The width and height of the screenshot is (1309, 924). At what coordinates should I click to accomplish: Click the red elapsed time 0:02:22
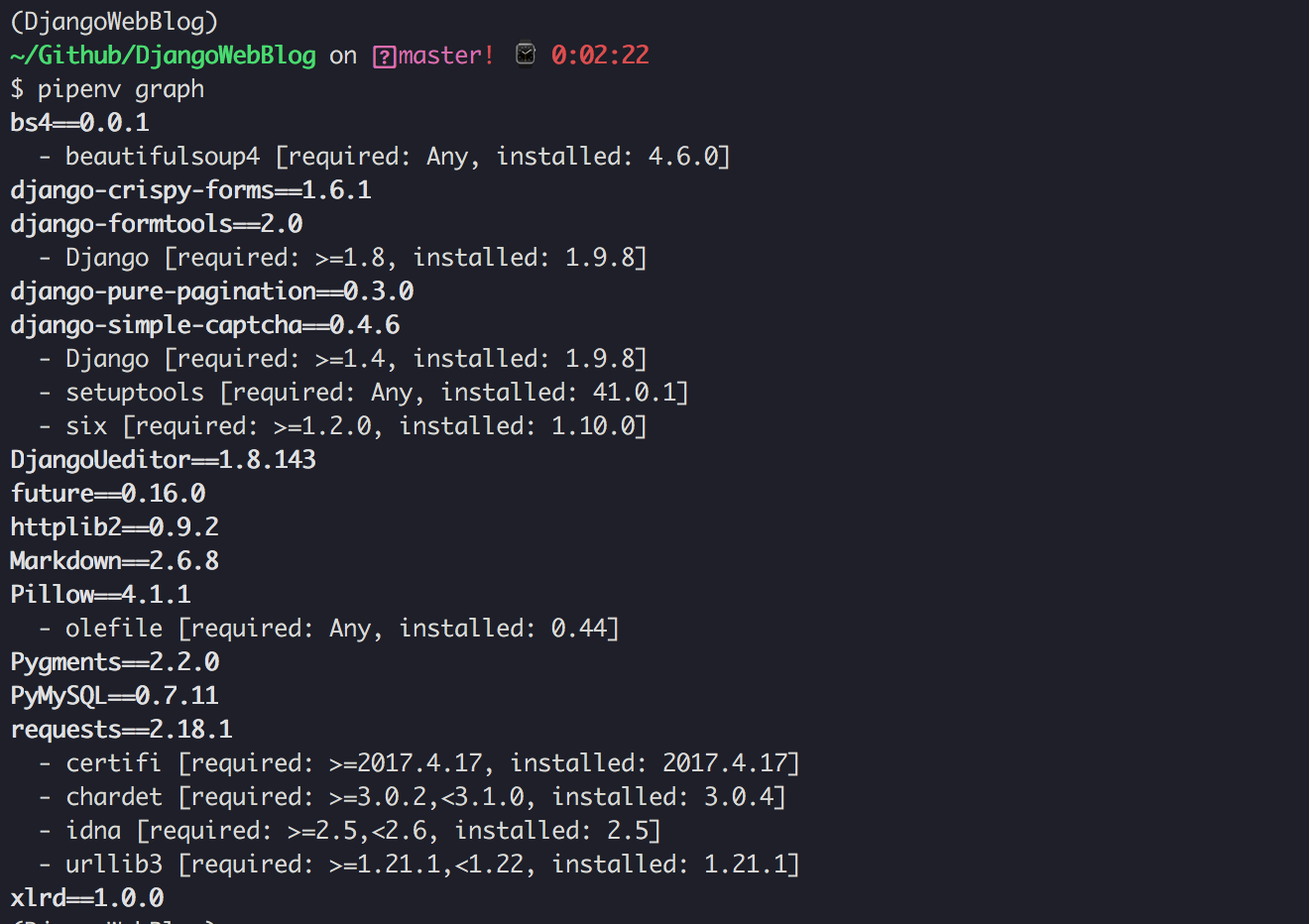pos(600,56)
